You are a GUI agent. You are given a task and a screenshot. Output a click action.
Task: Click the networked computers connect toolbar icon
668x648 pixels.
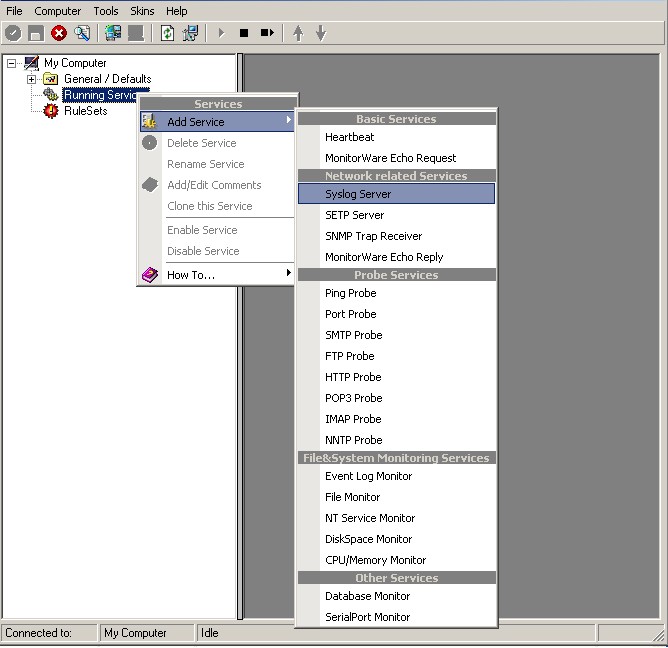113,33
